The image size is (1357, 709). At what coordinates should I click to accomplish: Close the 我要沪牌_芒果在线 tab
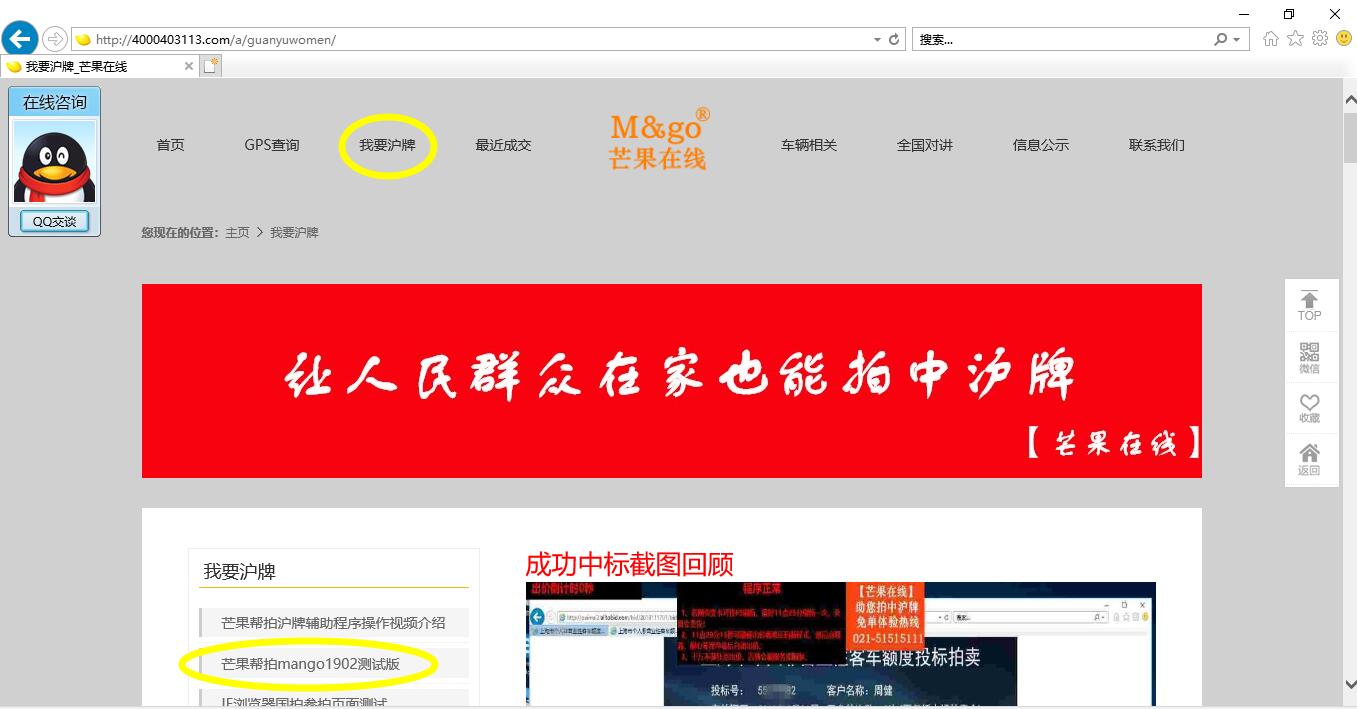[x=189, y=66]
